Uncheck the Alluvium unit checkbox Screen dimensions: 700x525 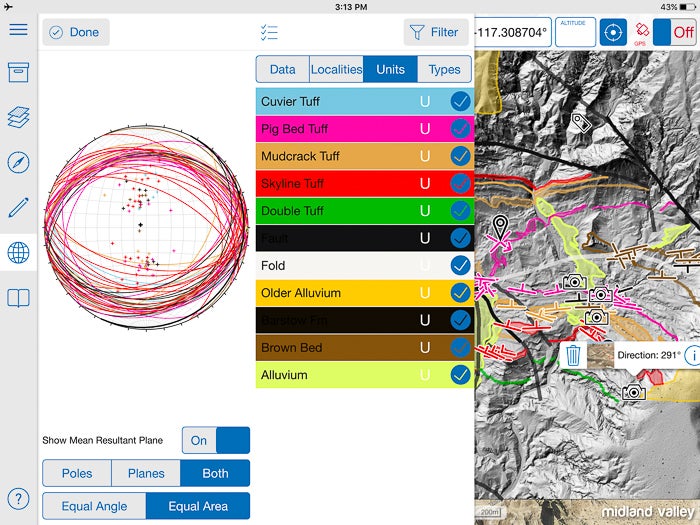(x=460, y=375)
